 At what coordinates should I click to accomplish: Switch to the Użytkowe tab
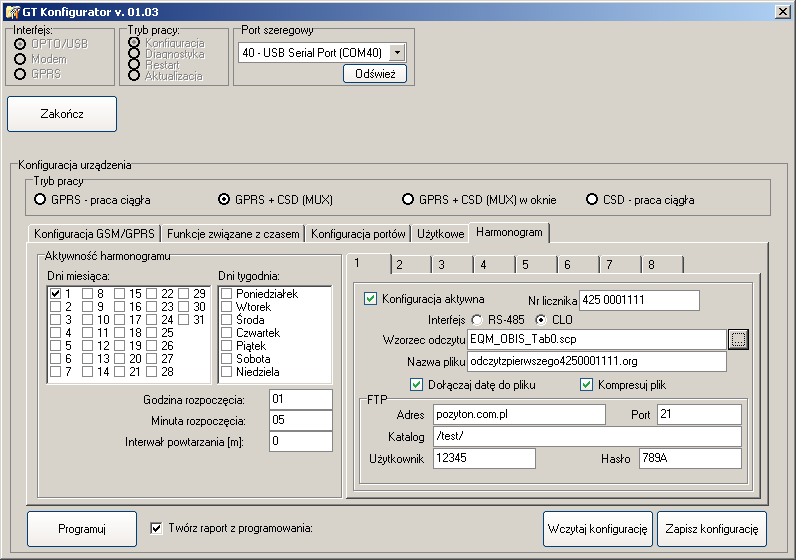click(x=441, y=234)
